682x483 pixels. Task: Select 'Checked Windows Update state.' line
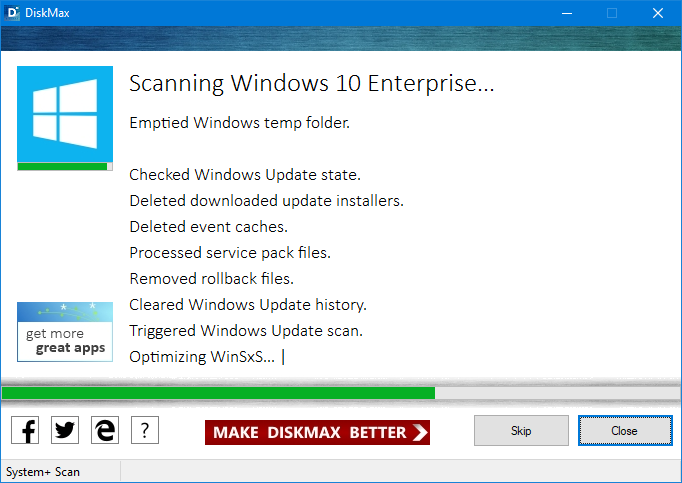point(245,174)
